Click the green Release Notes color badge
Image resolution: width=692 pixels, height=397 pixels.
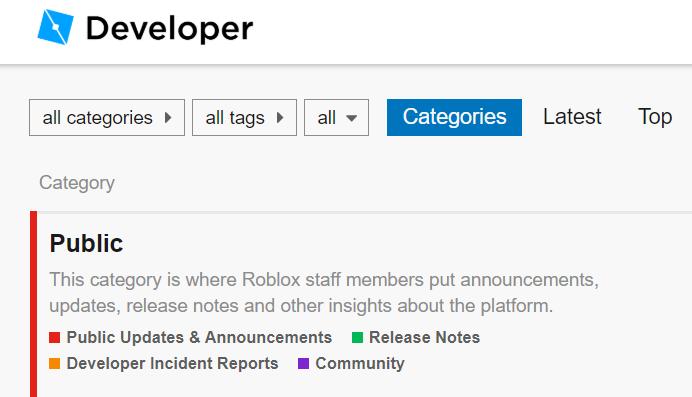(357, 338)
